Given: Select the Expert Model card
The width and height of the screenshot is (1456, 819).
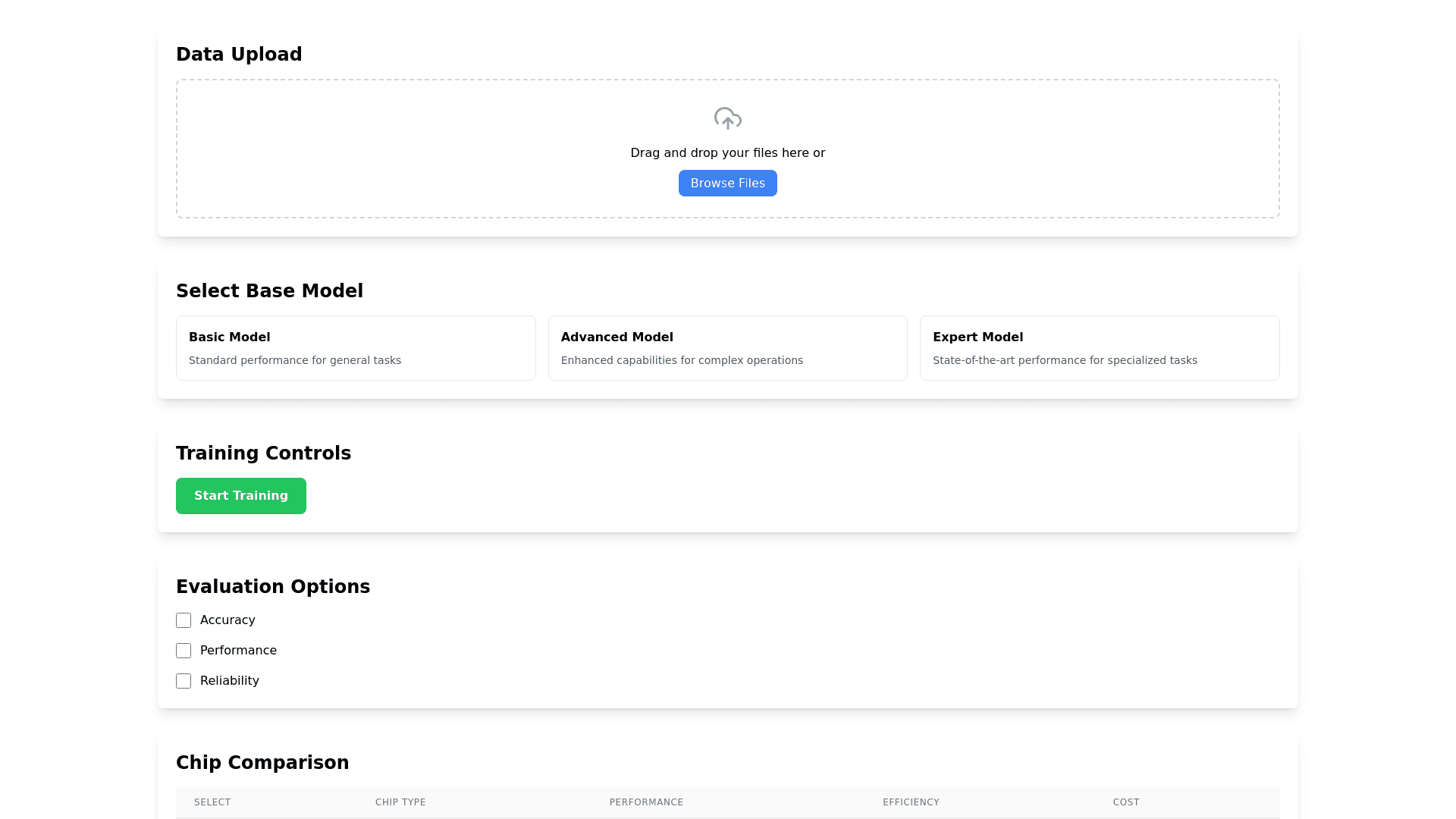Looking at the screenshot, I should [x=1100, y=347].
